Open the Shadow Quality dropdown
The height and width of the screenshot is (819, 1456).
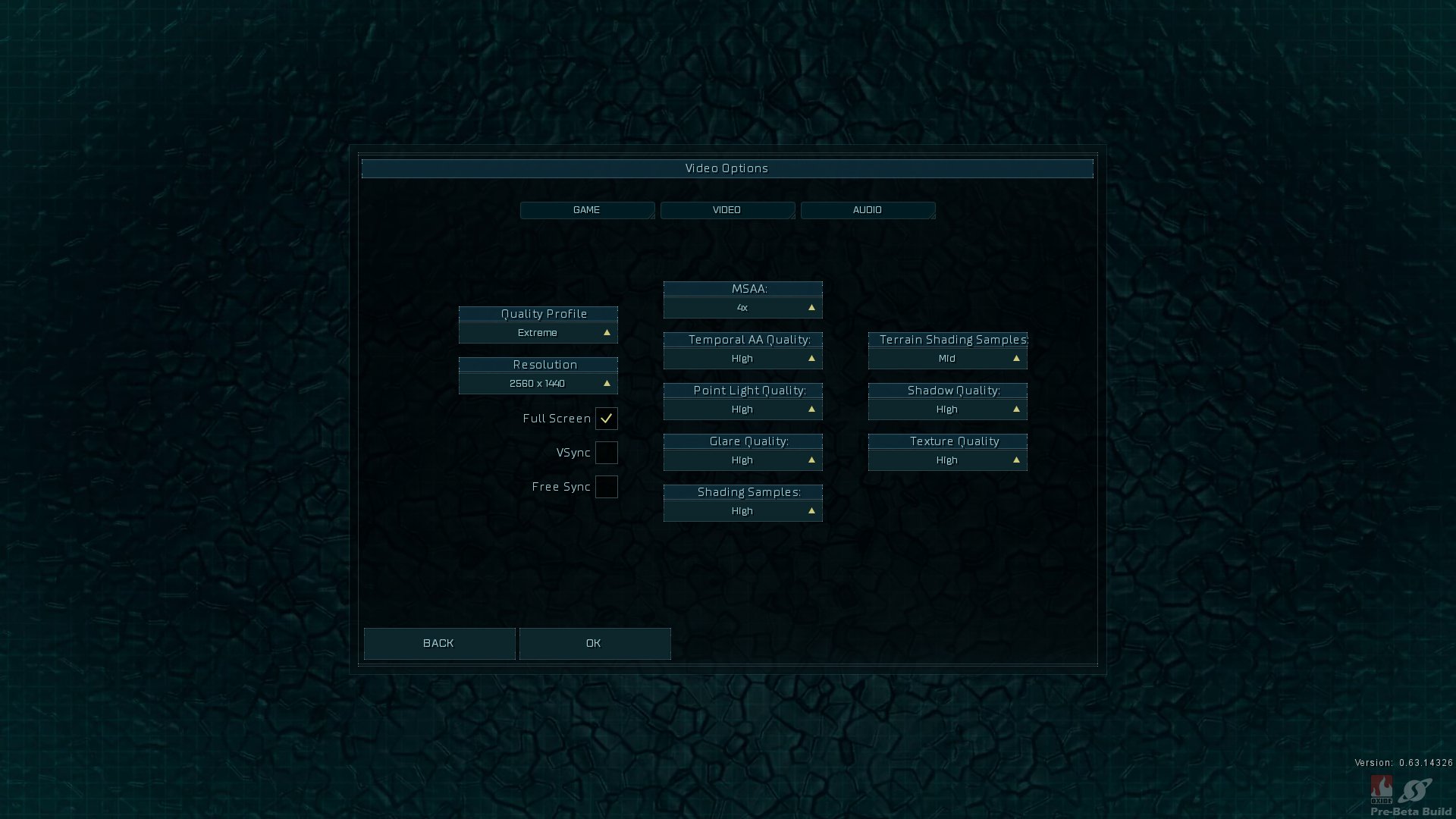947,409
